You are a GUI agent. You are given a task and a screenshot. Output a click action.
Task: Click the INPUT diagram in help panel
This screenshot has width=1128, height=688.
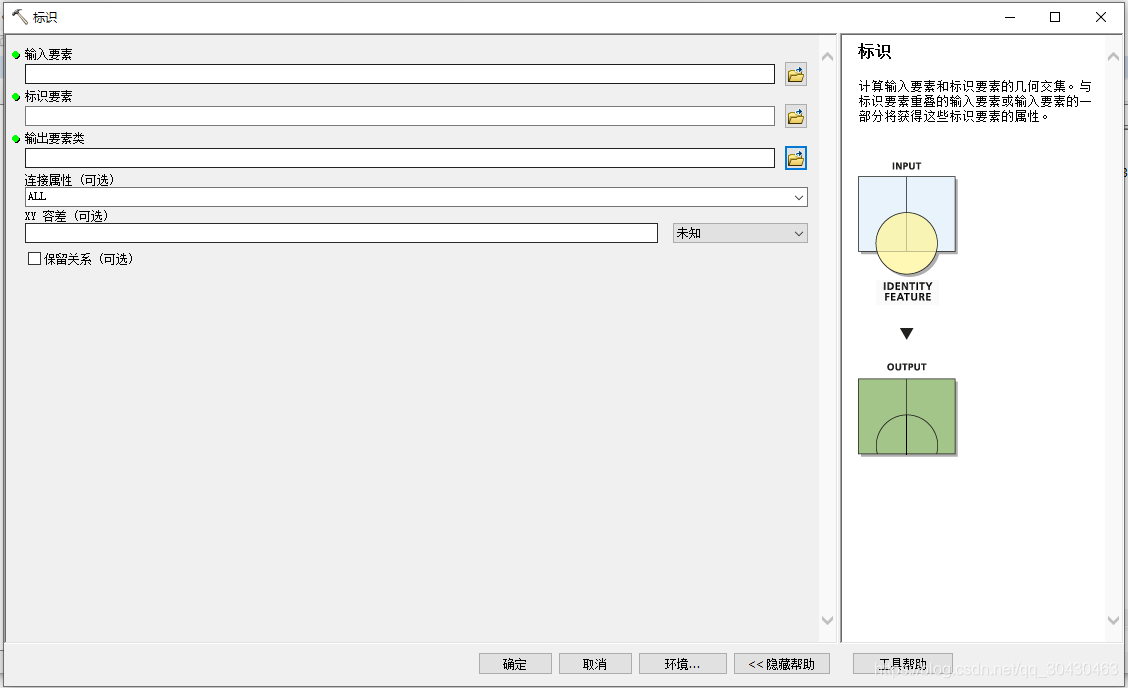coord(906,214)
